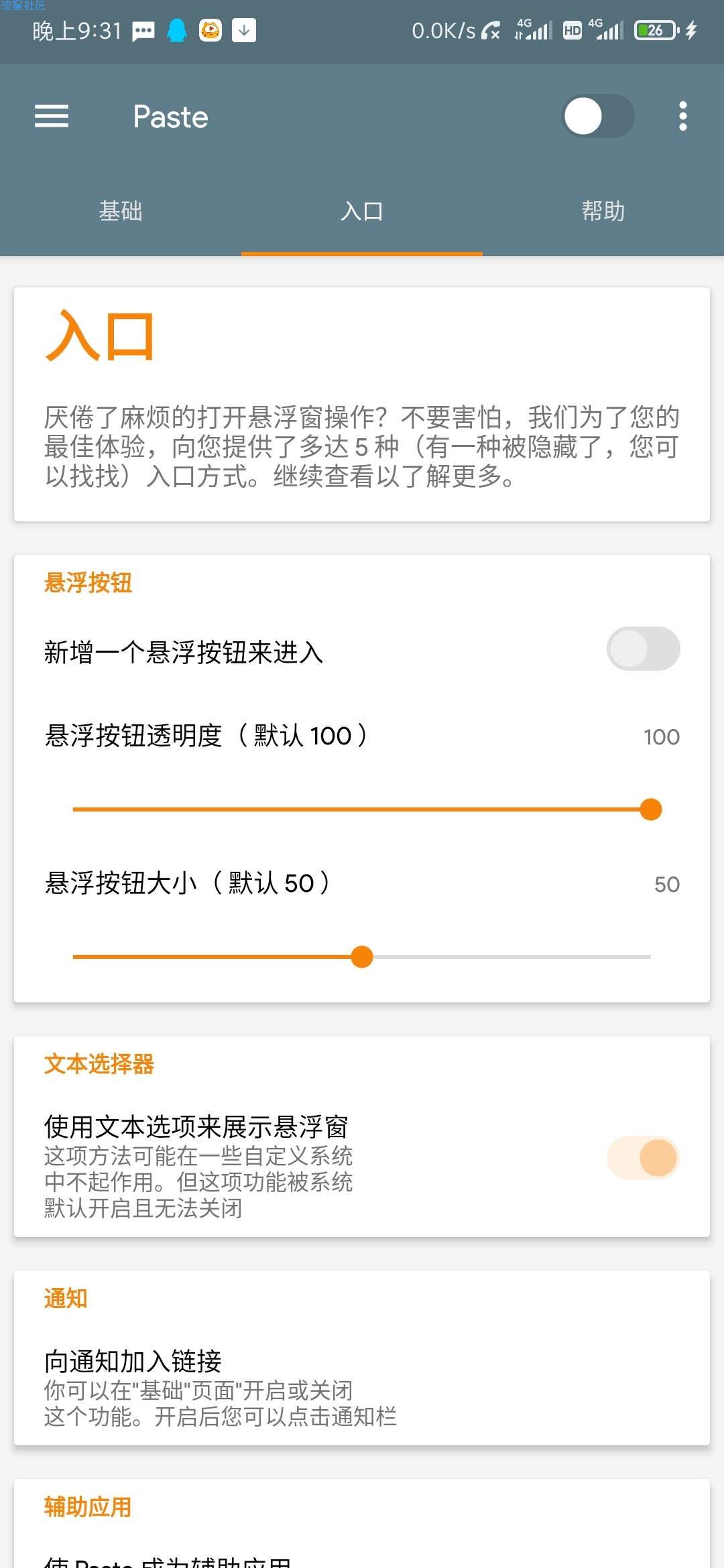Tap the Paste app title
Image resolution: width=724 pixels, height=1568 pixels.
click(171, 117)
